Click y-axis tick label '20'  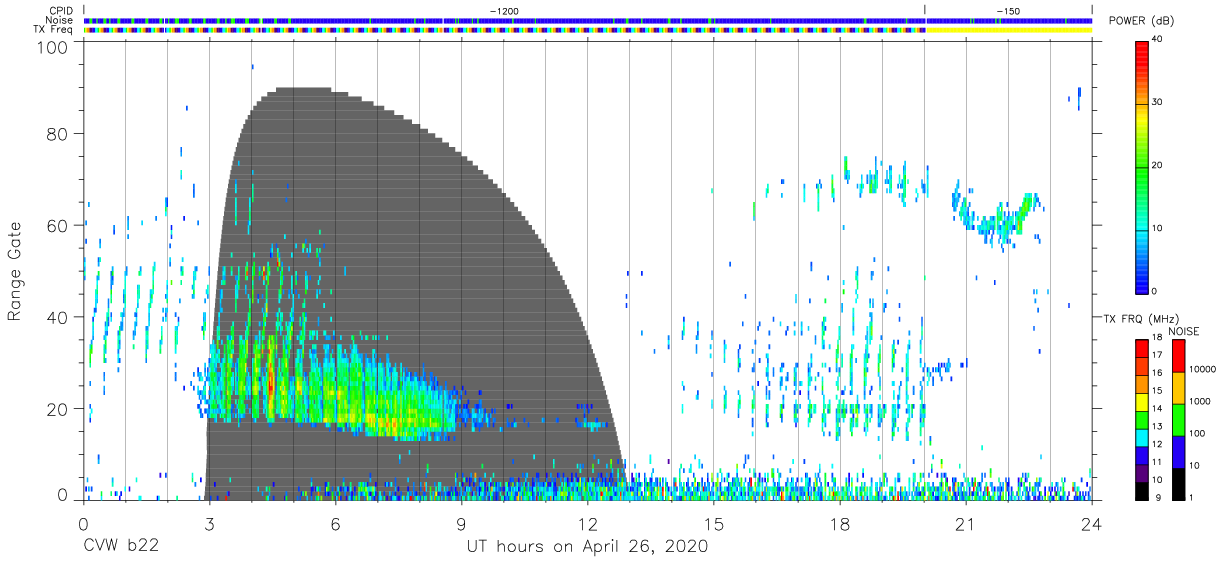57,408
